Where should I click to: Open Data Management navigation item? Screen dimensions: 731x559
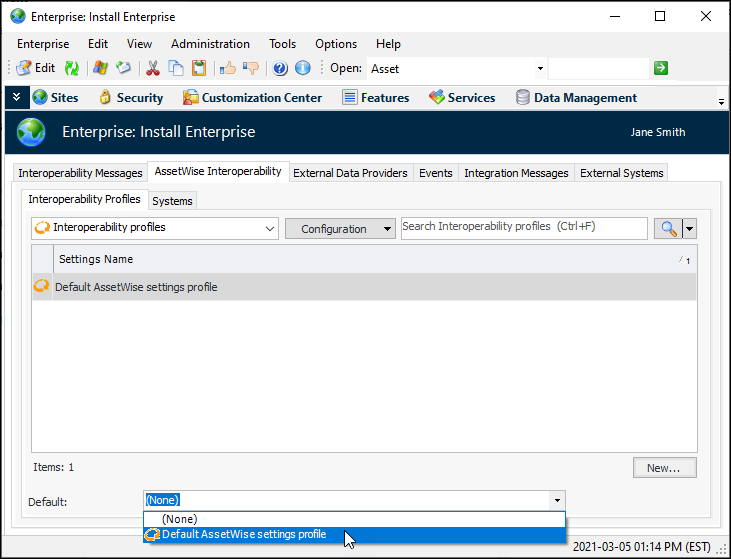coord(576,97)
